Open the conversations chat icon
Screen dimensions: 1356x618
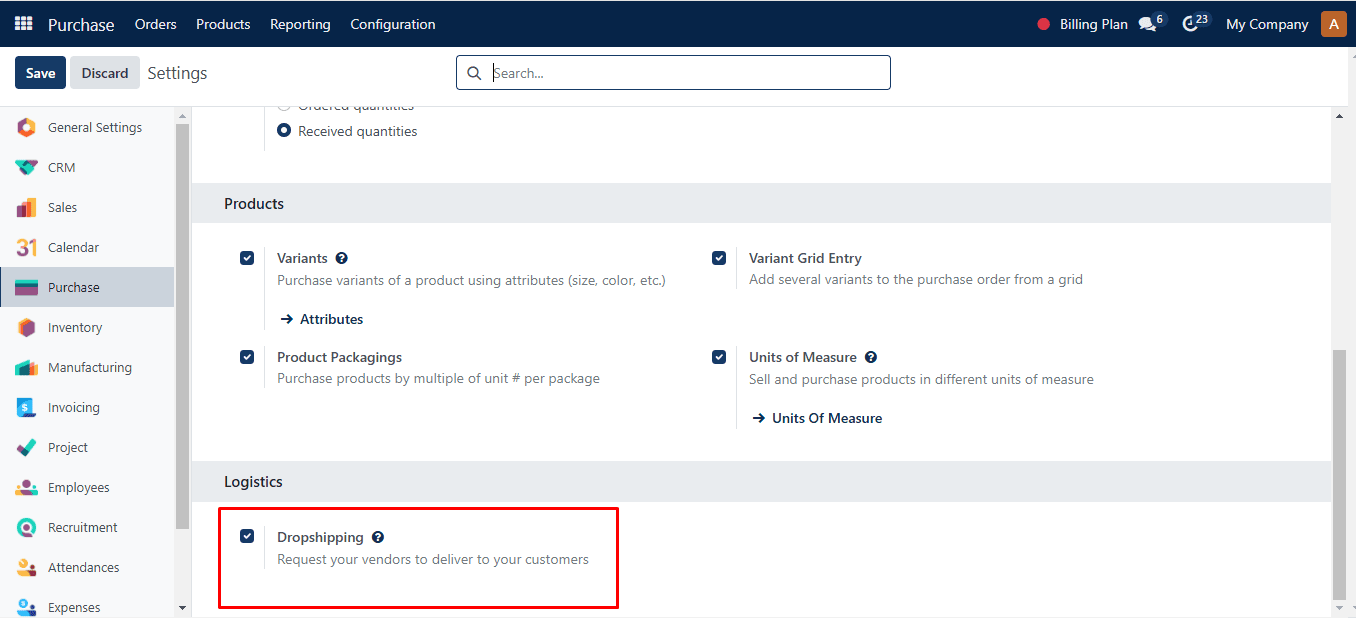click(x=1147, y=24)
